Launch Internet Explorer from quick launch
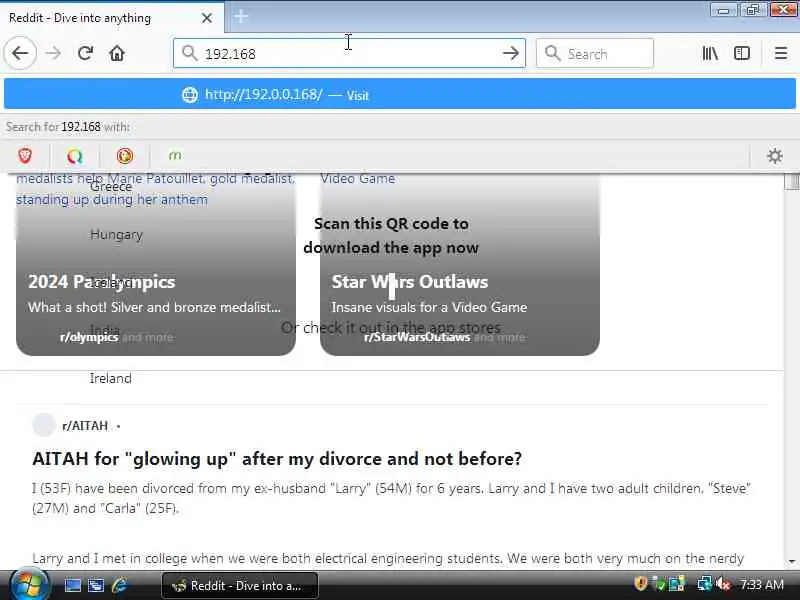 coord(119,585)
